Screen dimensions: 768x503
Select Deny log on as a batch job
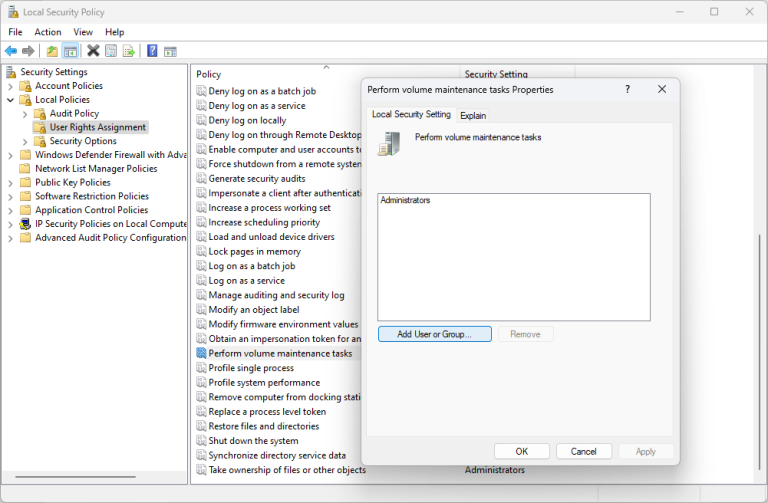(262, 91)
